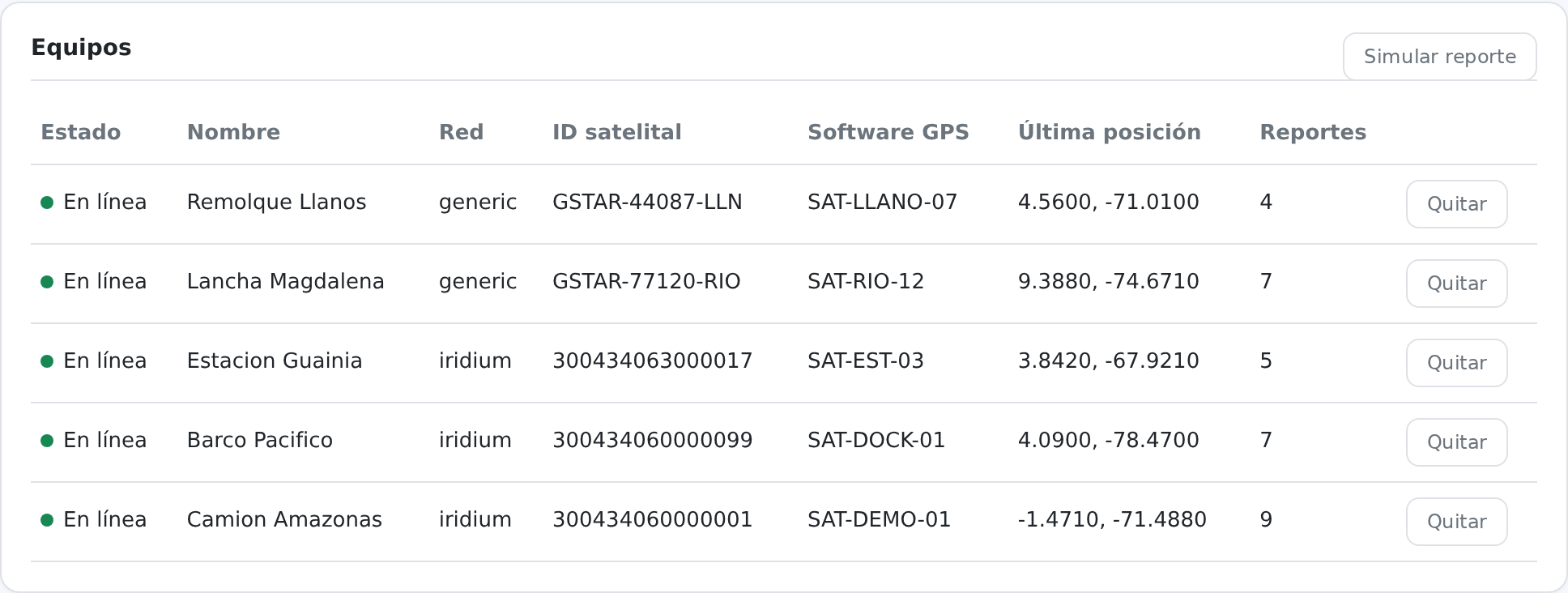
Task: Click the green status dot for Barco Pacifico
Action: 47,441
